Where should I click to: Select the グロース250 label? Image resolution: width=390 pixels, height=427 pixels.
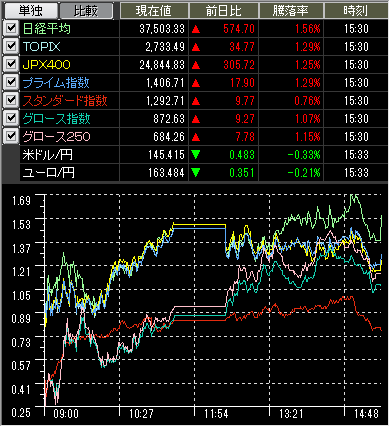click(56, 137)
